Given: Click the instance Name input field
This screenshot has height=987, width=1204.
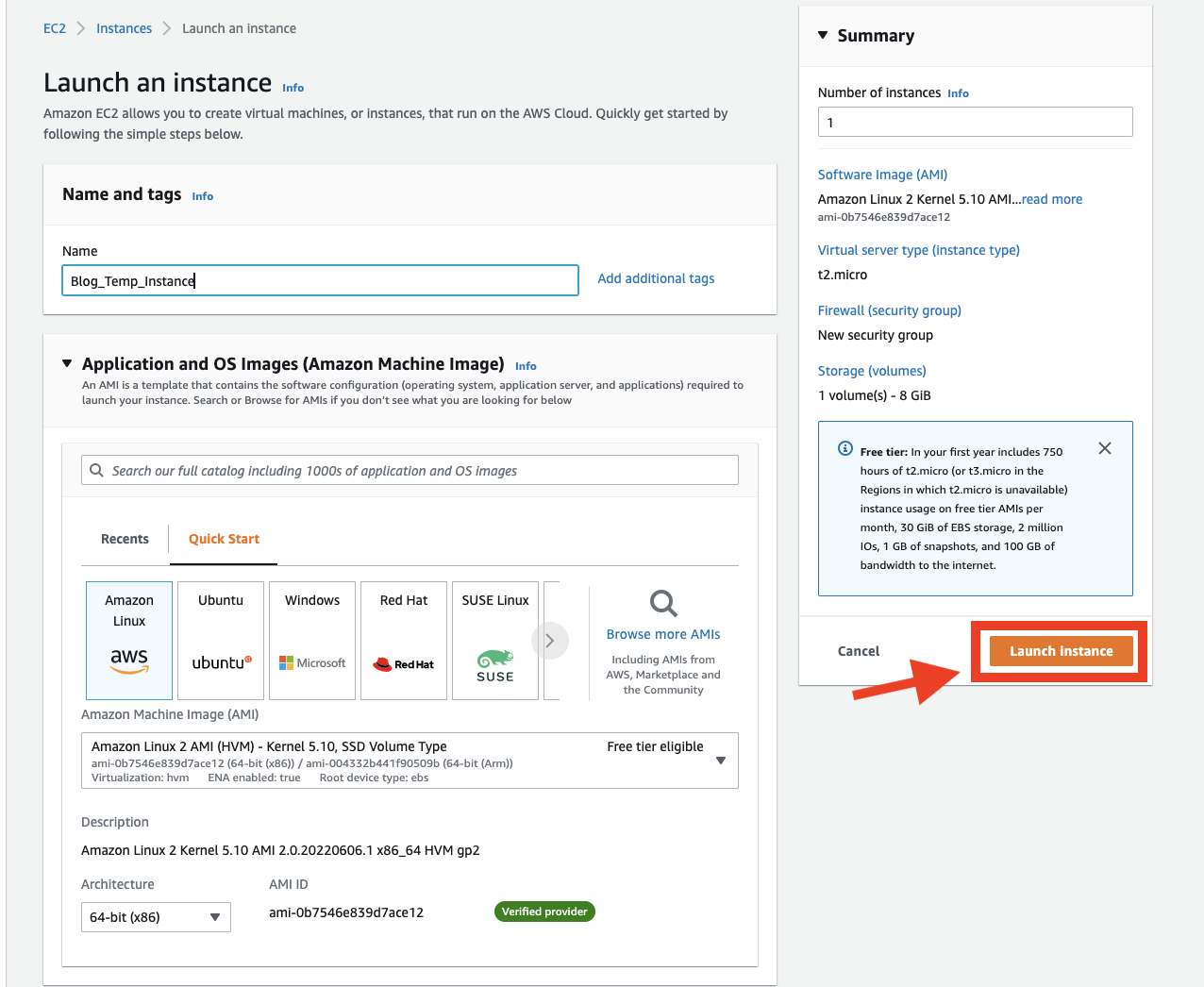Looking at the screenshot, I should [320, 280].
